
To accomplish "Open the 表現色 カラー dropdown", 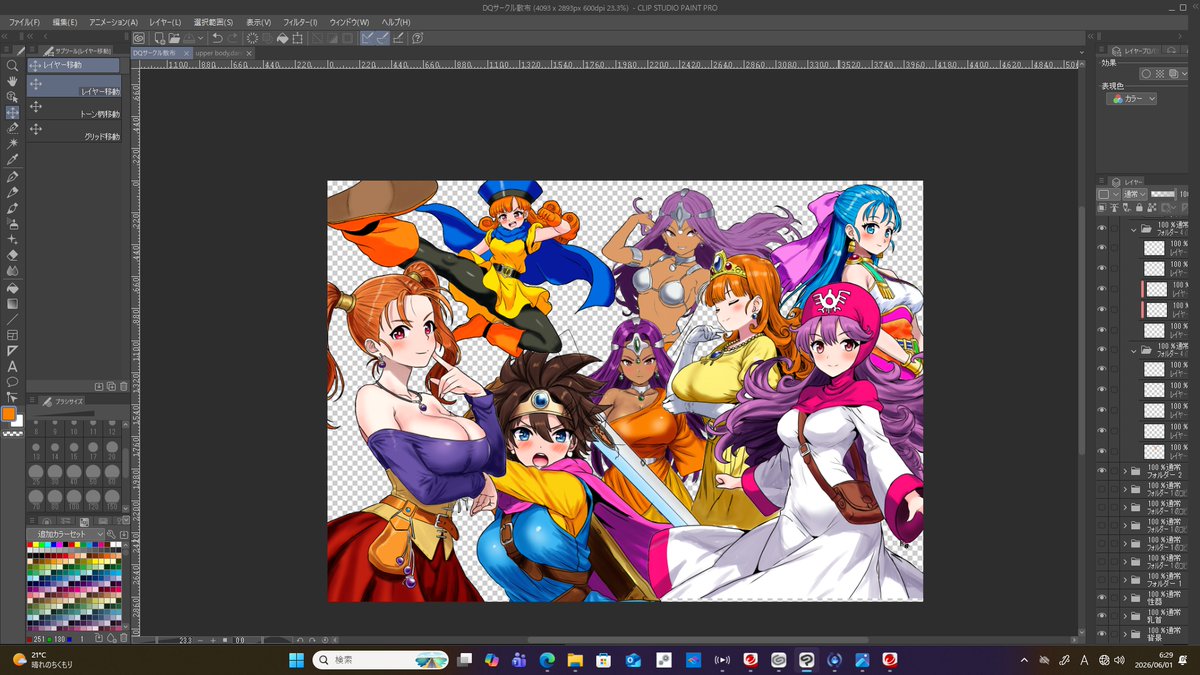I will 1134,99.
